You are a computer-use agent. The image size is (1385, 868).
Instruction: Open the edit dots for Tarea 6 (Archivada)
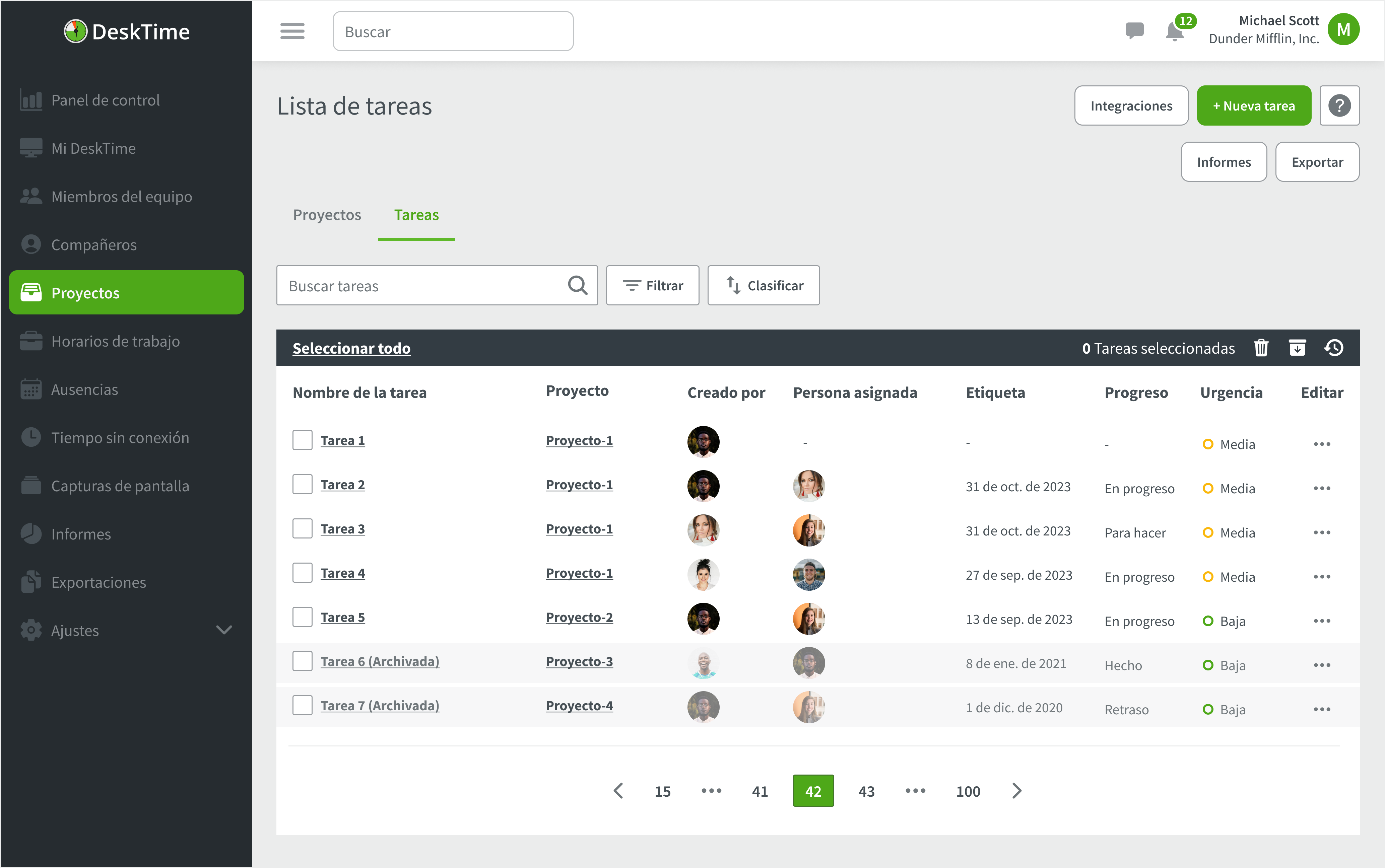tap(1321, 665)
